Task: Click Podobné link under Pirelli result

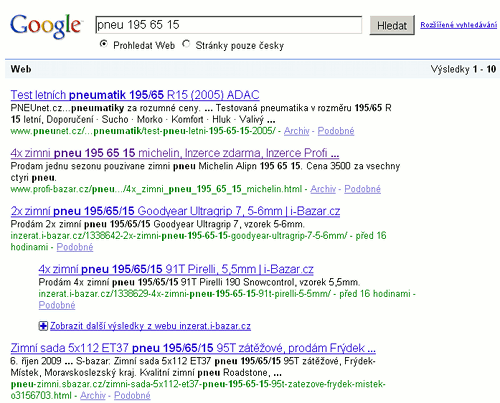Action: [x=57, y=305]
